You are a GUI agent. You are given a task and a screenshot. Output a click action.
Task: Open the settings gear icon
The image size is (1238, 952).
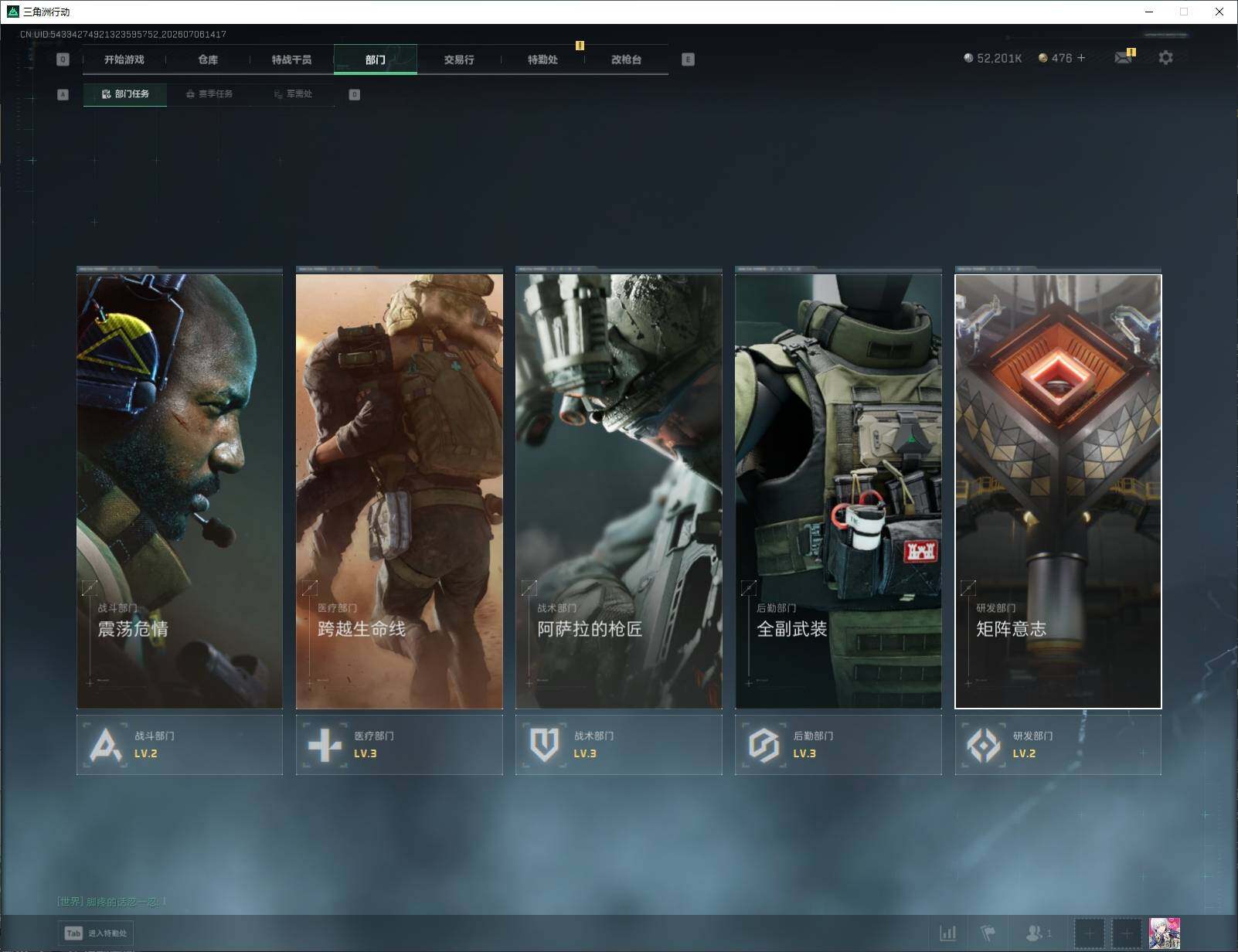(1165, 58)
